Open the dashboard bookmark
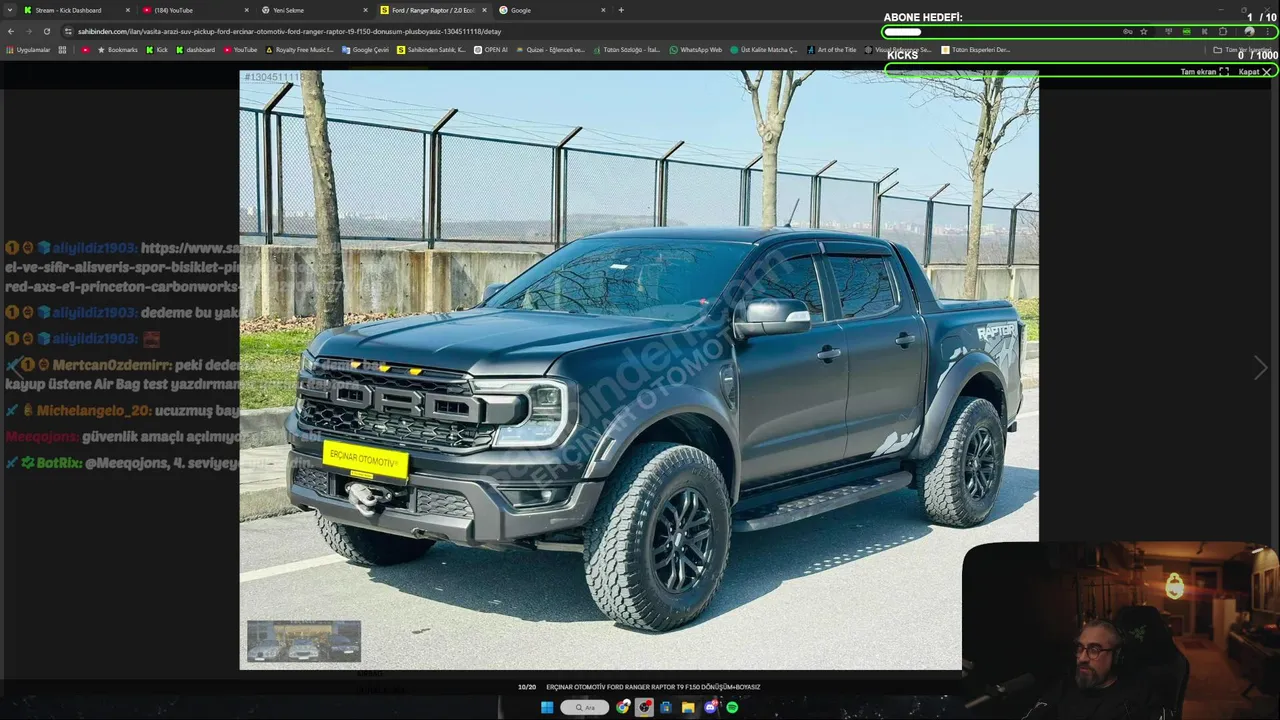The image size is (1280, 720). tap(195, 49)
